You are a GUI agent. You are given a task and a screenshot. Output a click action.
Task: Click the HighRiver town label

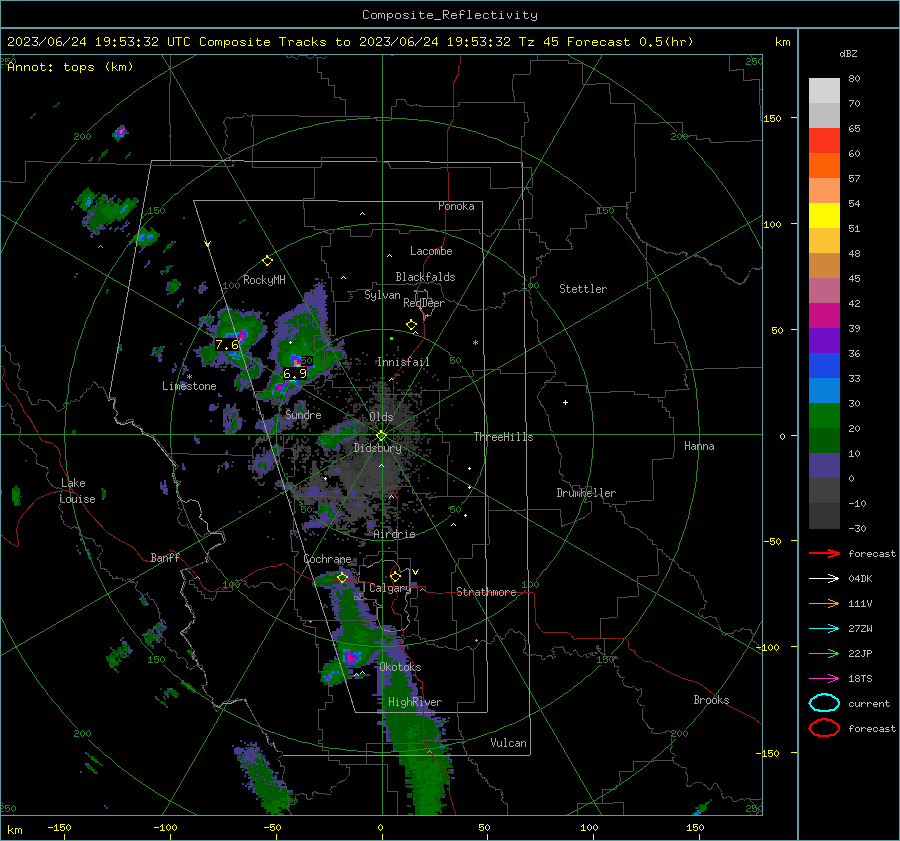pos(415,702)
